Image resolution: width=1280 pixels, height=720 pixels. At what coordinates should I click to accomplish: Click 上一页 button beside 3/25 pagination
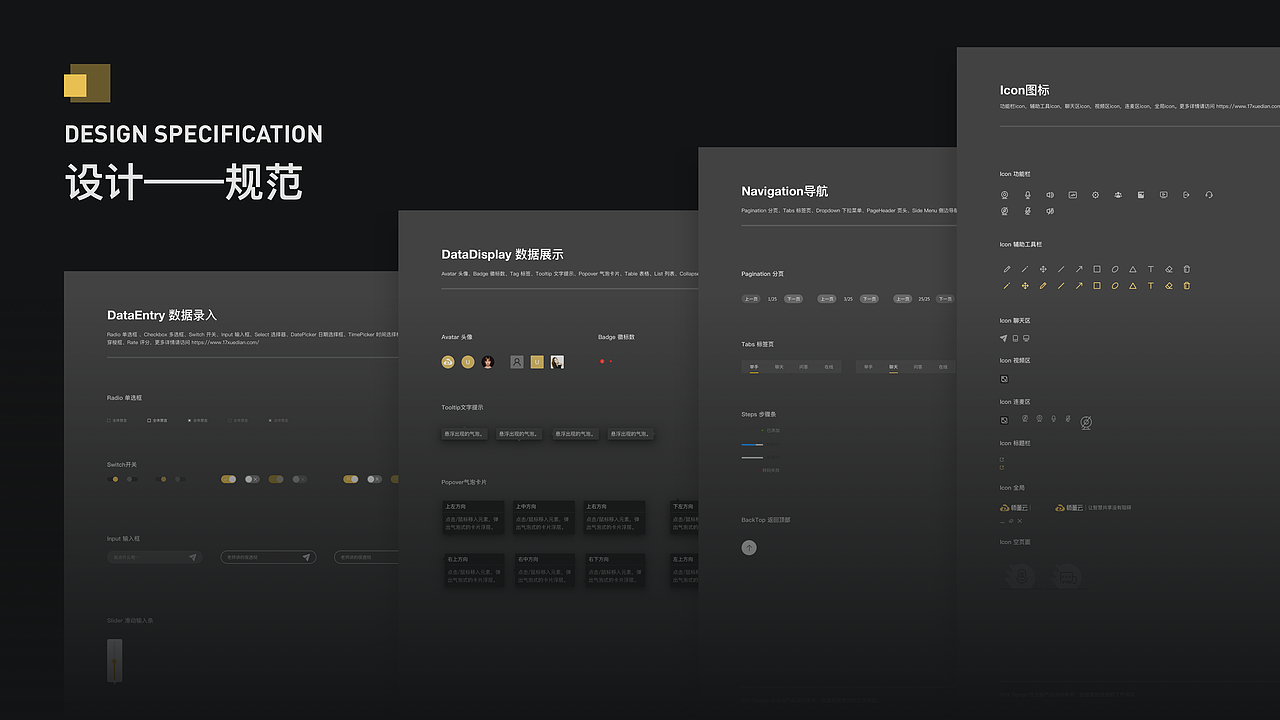pyautogui.click(x=827, y=299)
